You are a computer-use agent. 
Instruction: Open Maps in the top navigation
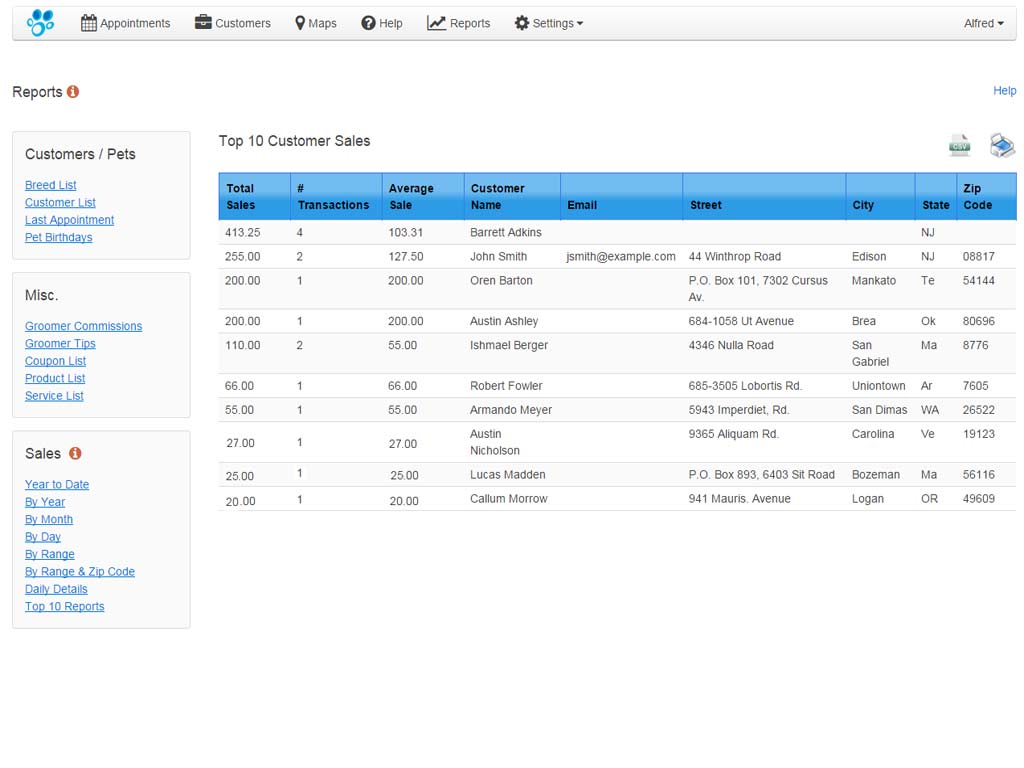315,23
